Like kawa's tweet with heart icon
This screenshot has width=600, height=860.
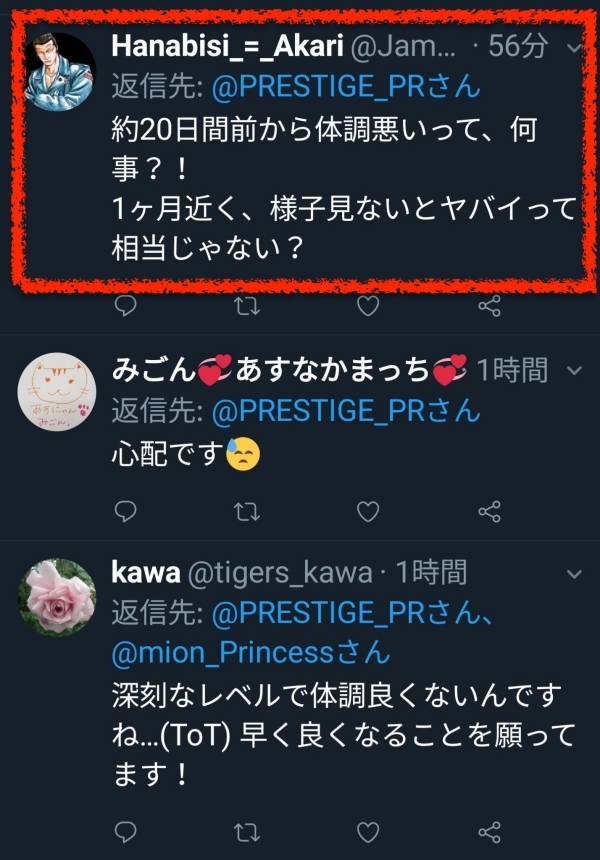(368, 833)
